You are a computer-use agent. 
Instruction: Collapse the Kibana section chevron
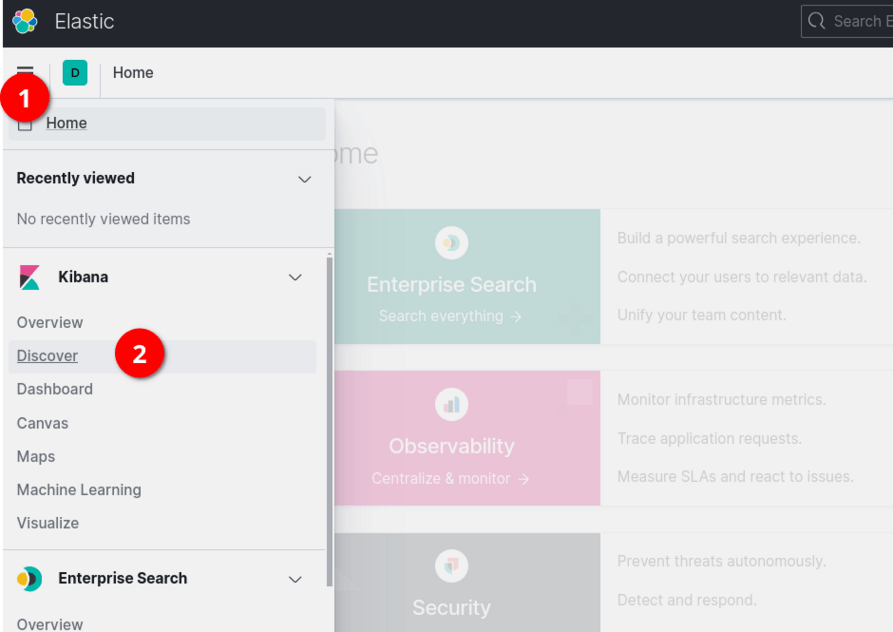pyautogui.click(x=295, y=277)
